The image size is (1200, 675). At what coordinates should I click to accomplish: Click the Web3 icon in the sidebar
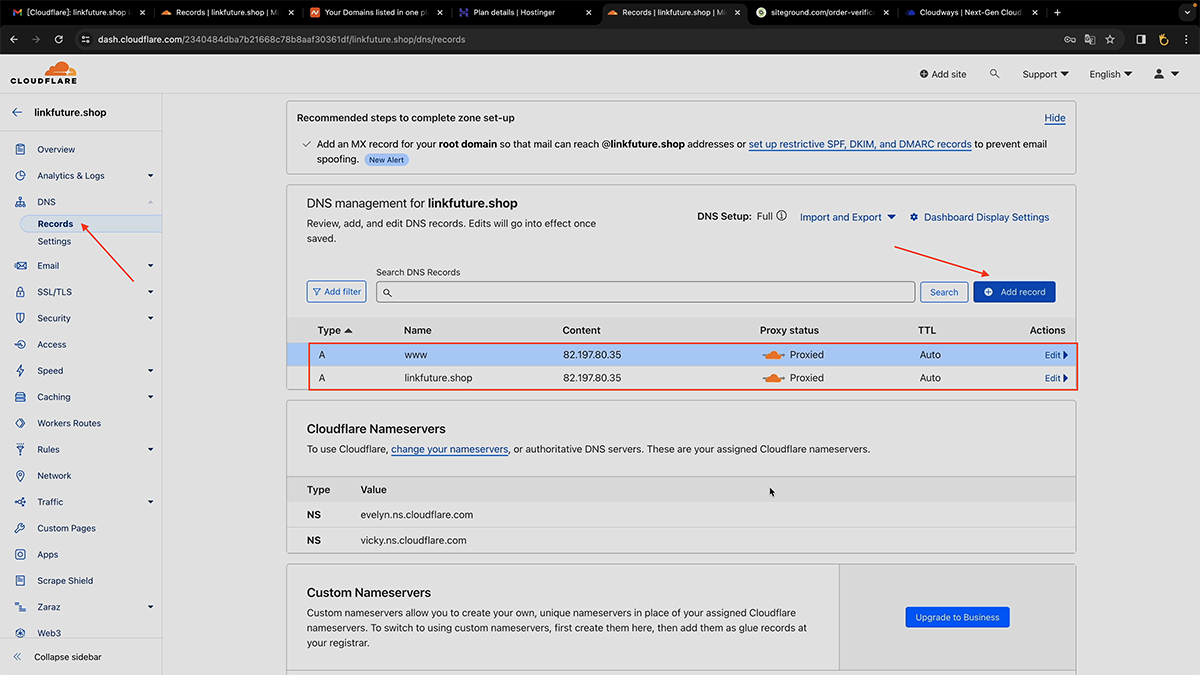pyautogui.click(x=20, y=633)
